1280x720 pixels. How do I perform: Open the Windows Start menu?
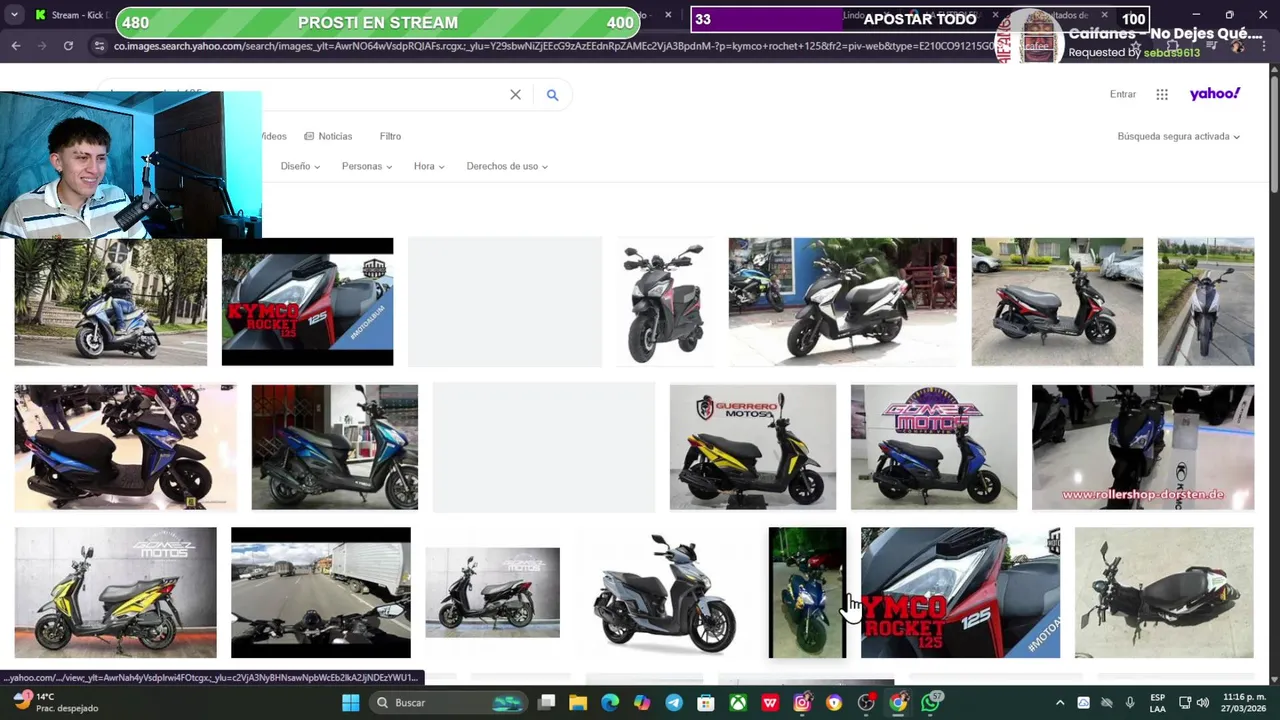[351, 703]
